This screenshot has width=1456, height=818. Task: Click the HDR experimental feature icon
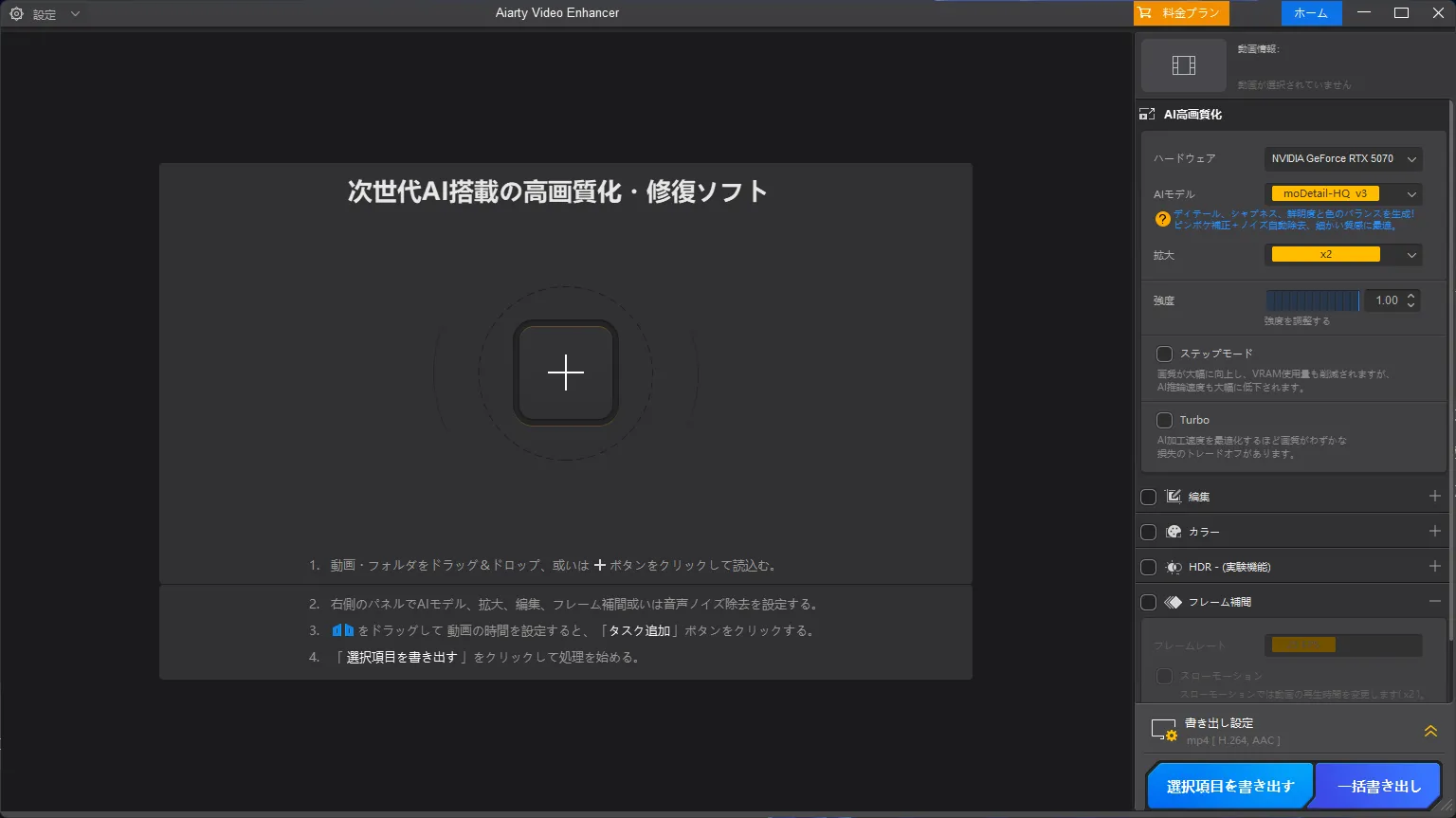(1173, 566)
